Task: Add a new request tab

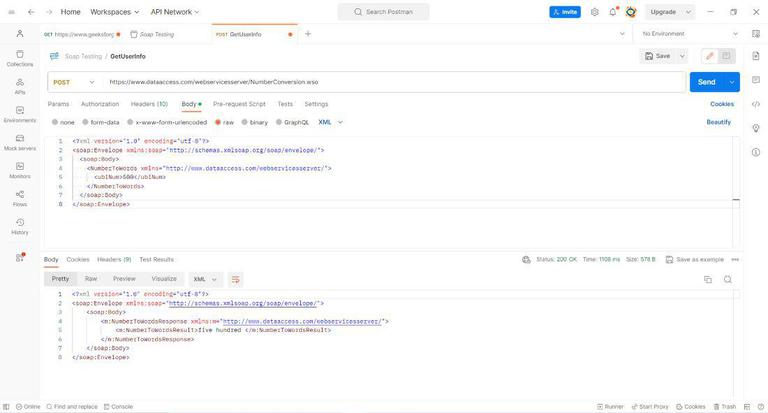Action: click(308, 34)
